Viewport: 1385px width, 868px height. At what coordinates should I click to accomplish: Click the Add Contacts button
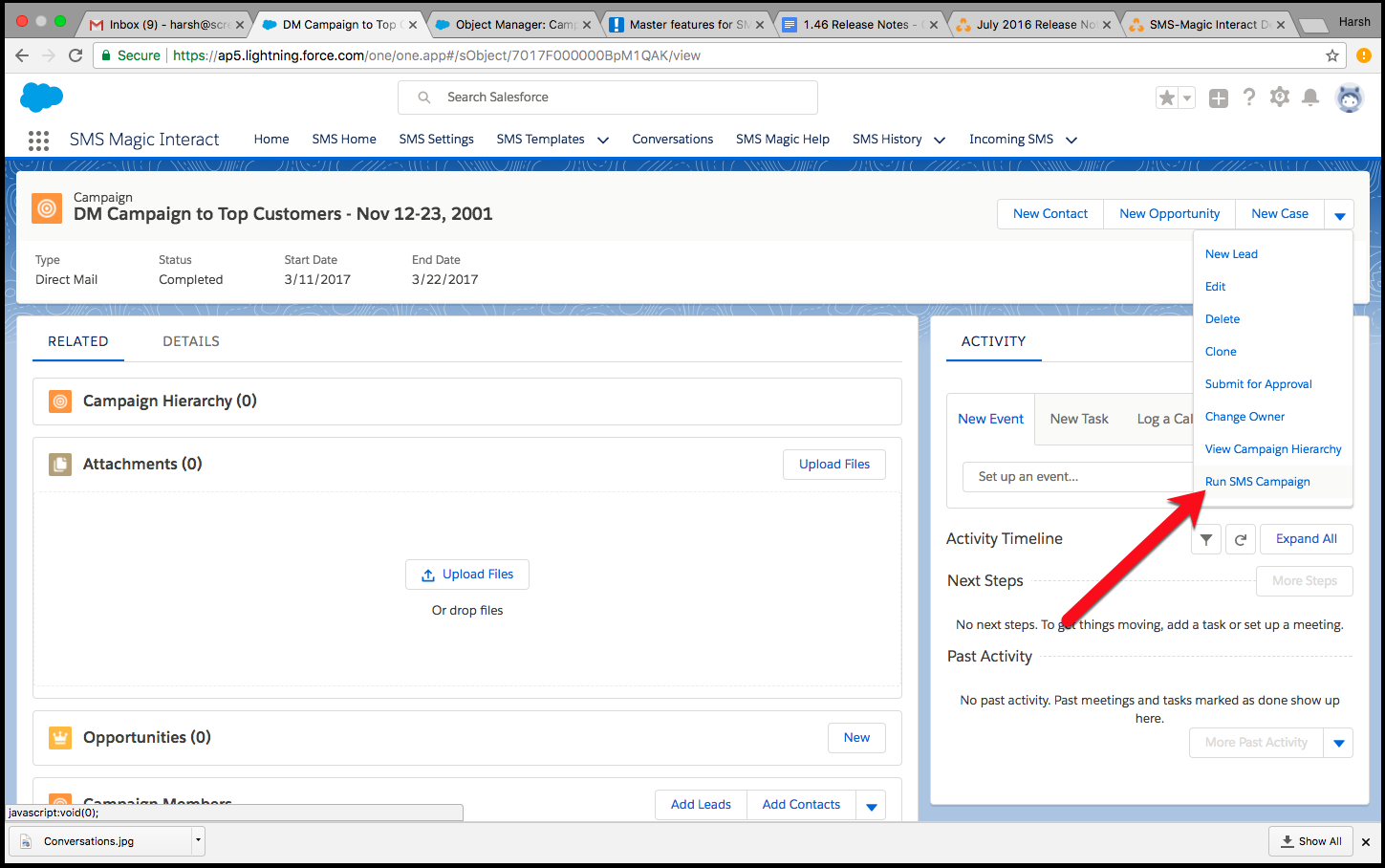click(x=801, y=805)
